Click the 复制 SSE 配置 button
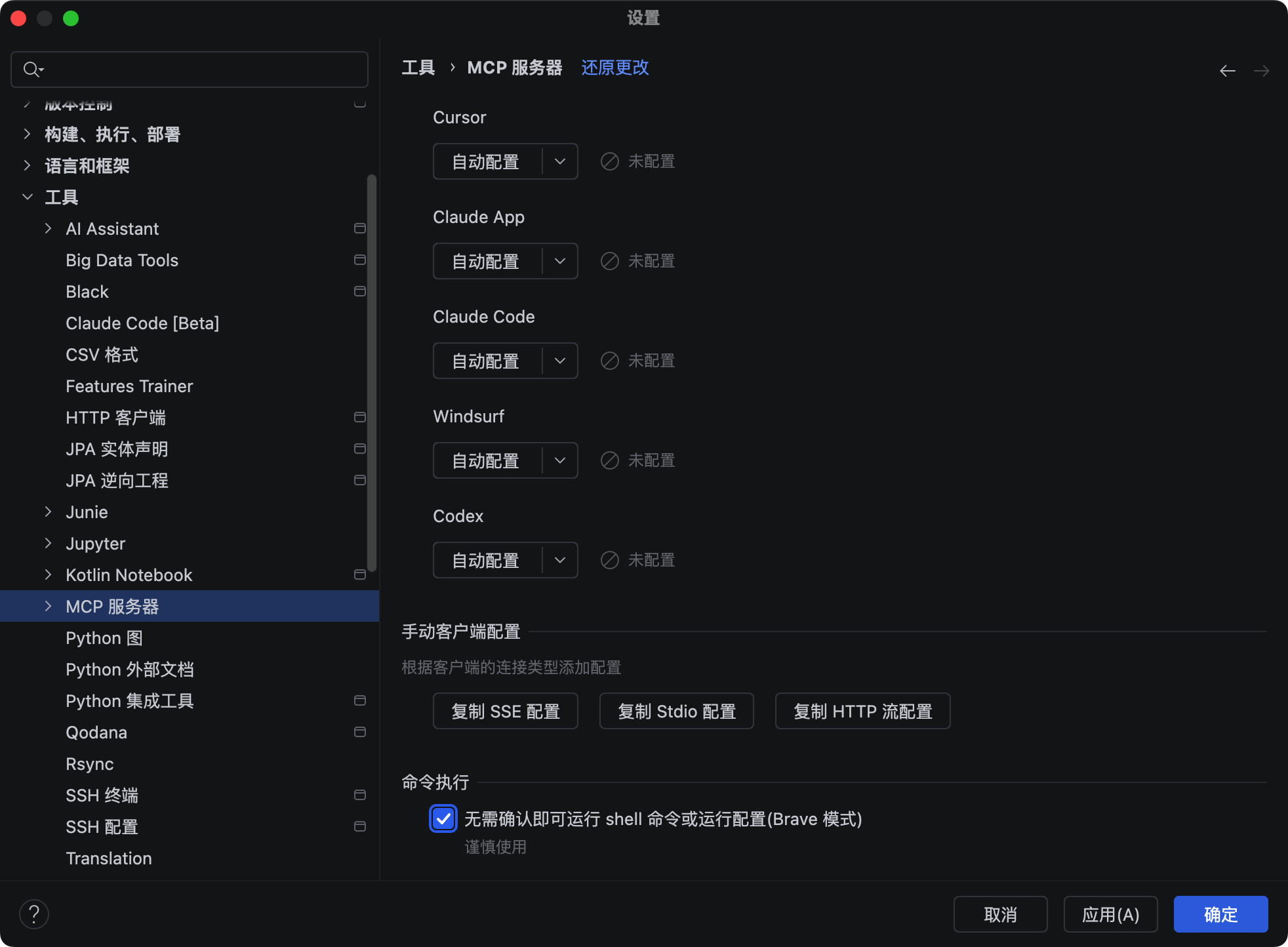Screen dimensions: 1288x947 coord(505,711)
